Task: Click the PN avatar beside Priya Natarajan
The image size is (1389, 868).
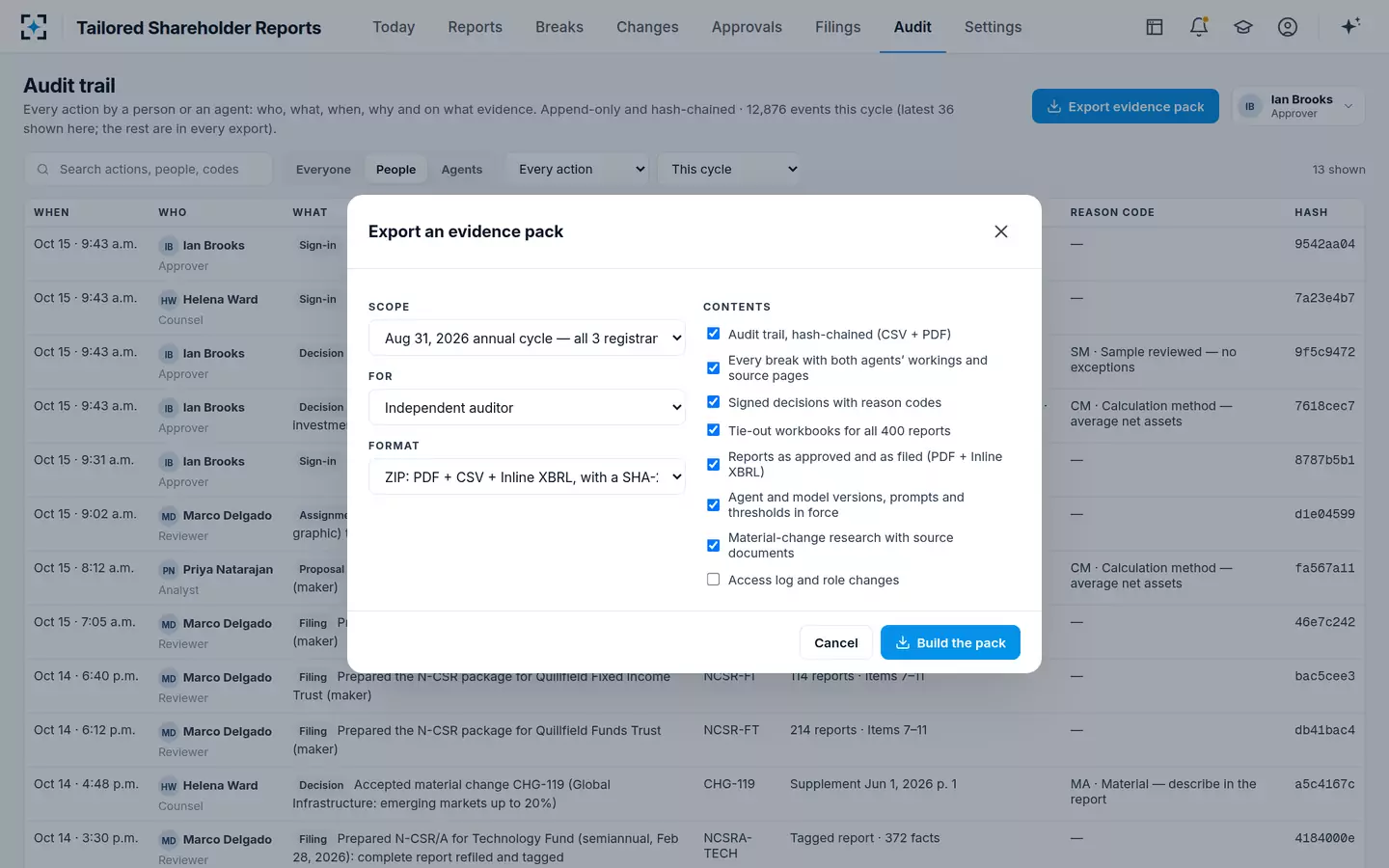Action: click(169, 570)
